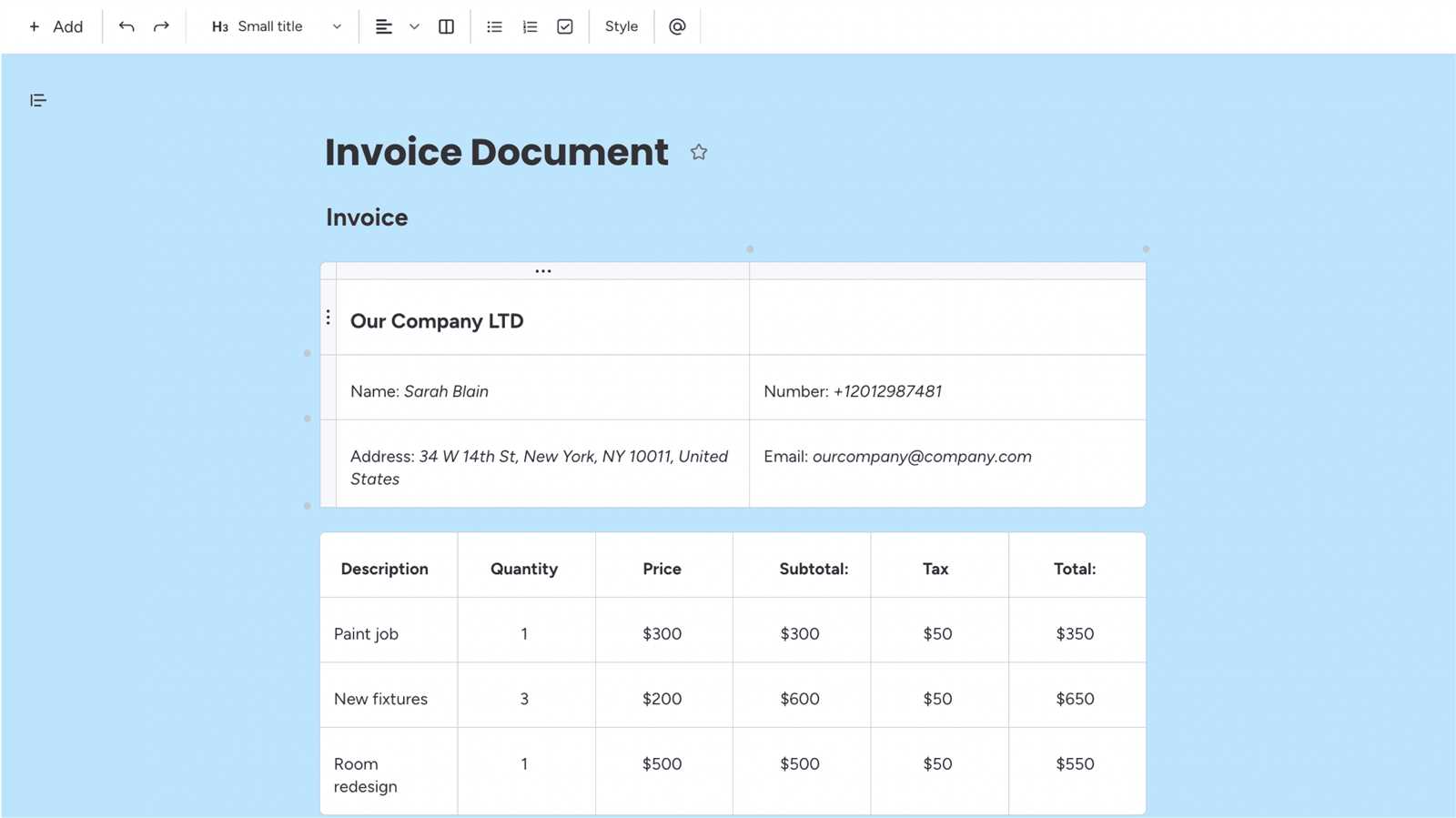Screen dimensions: 1456x818
Task: Click the $600 subtotal cell
Action: (802, 695)
